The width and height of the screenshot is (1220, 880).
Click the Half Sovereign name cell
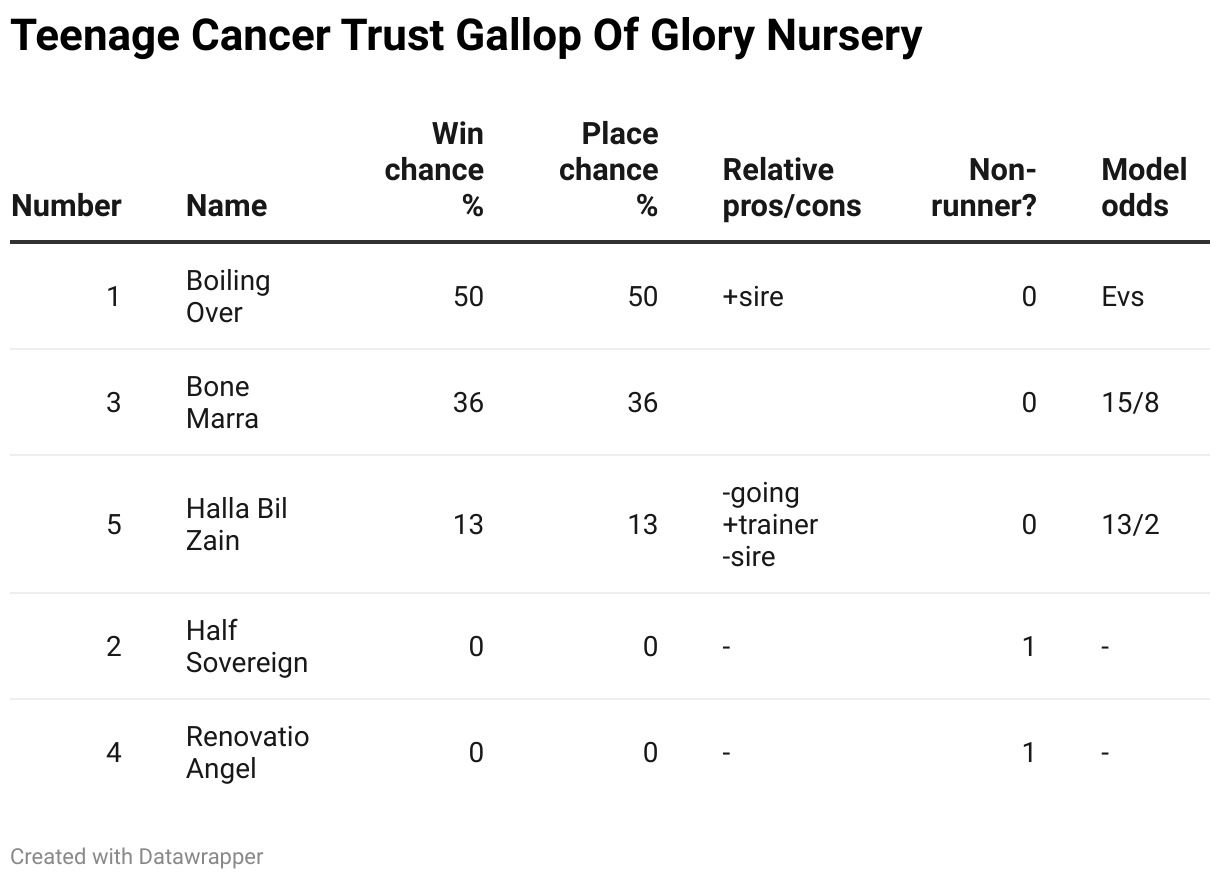coord(246,647)
